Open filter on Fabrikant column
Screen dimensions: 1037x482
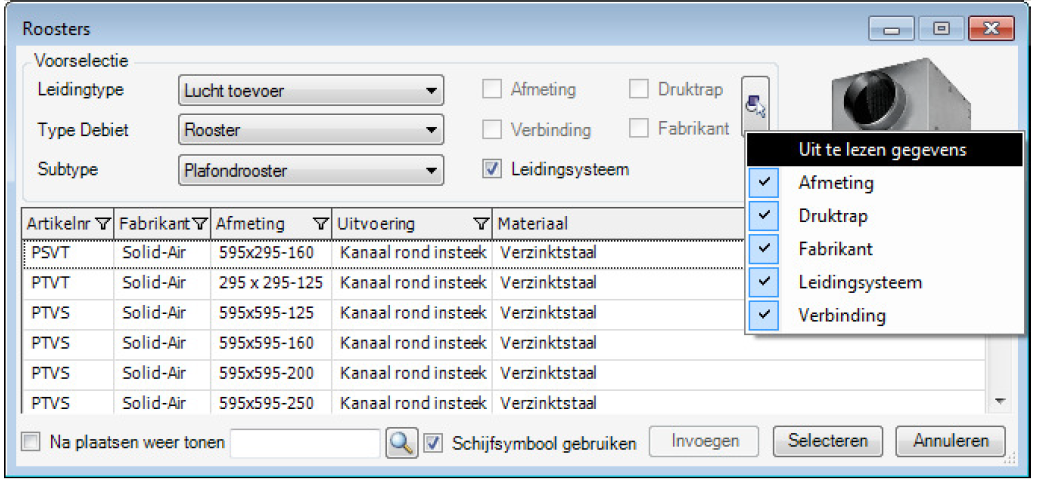[x=200, y=225]
